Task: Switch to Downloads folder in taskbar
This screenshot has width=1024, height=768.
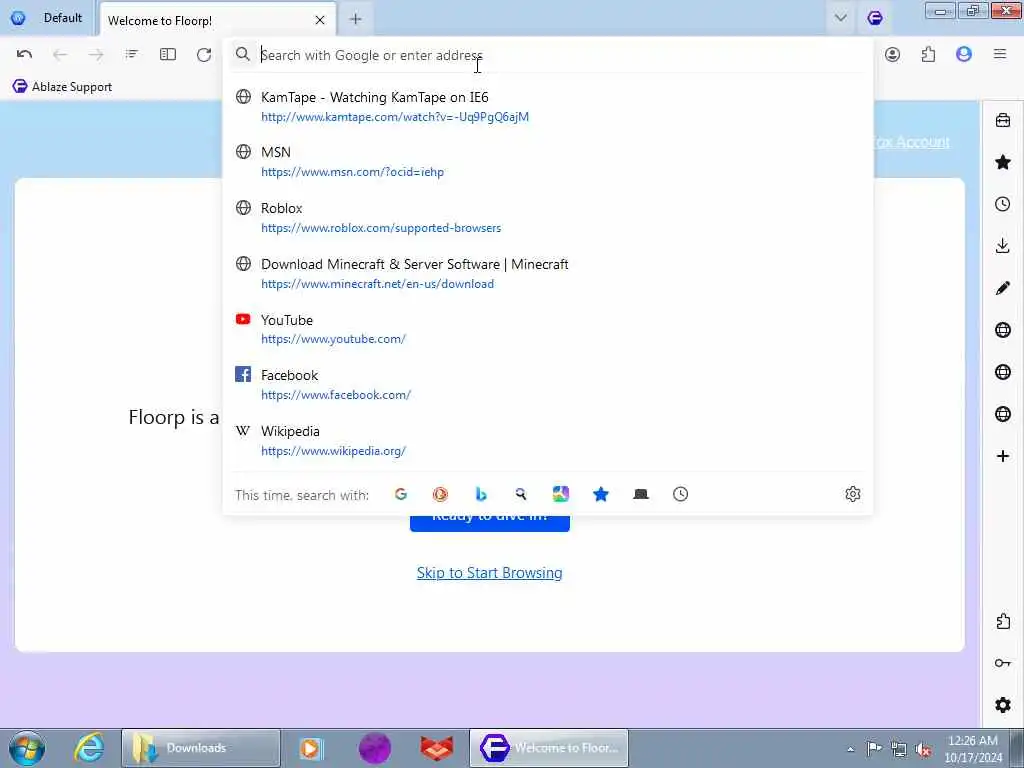Action: click(200, 748)
